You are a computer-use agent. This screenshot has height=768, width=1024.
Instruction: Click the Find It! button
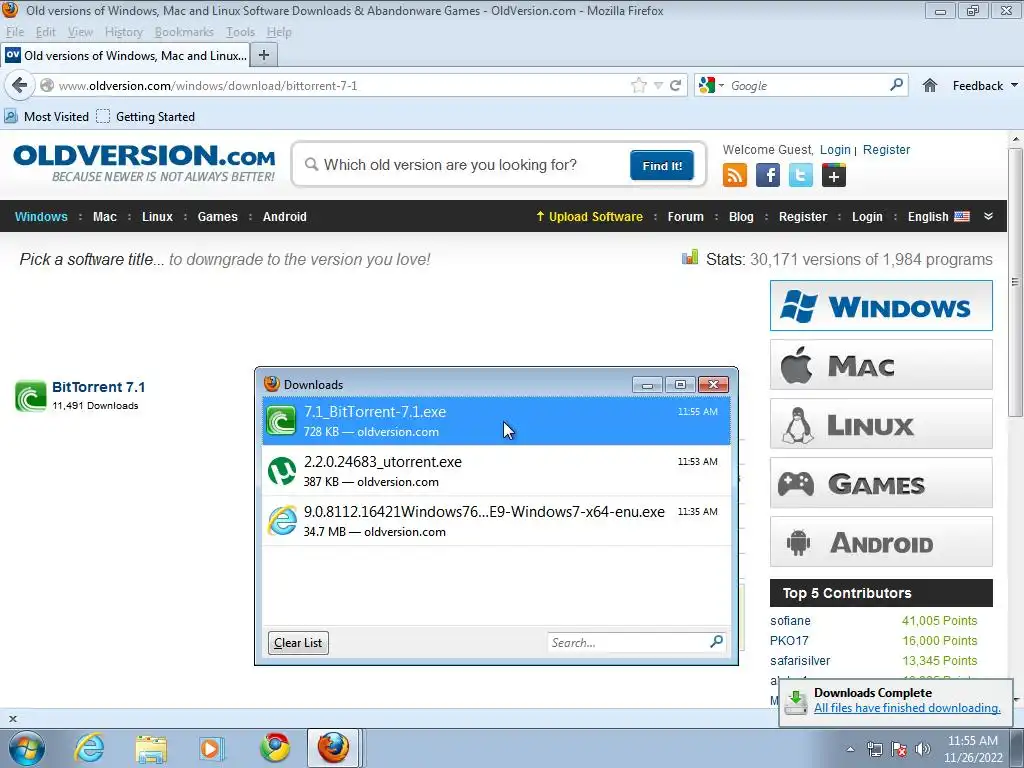[x=662, y=165]
